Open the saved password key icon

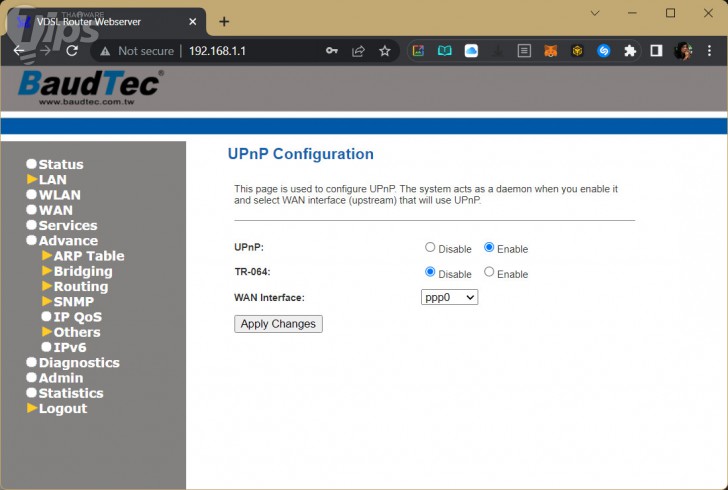(x=332, y=51)
